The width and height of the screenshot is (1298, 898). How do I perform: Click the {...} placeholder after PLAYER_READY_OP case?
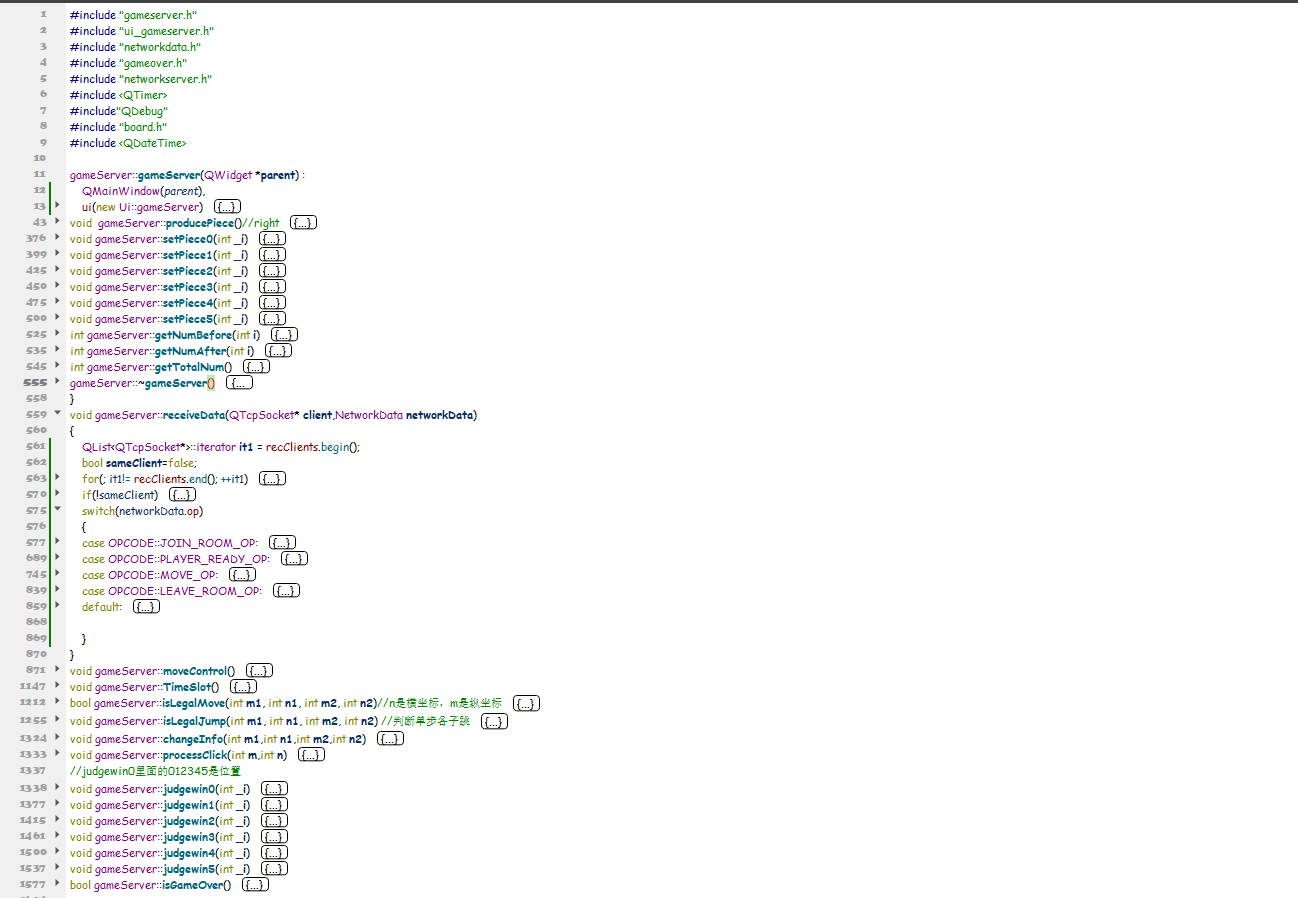294,559
